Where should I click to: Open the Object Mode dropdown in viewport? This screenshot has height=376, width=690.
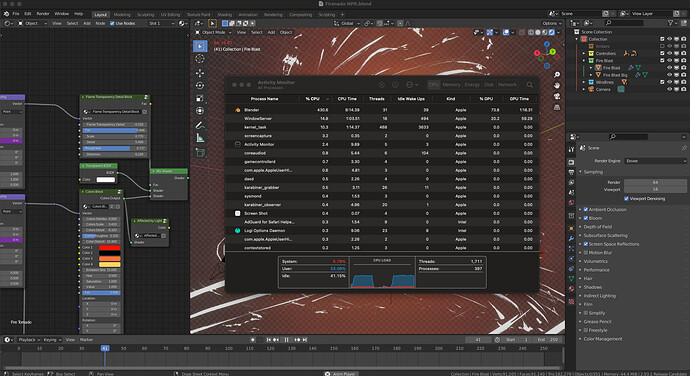tap(213, 32)
